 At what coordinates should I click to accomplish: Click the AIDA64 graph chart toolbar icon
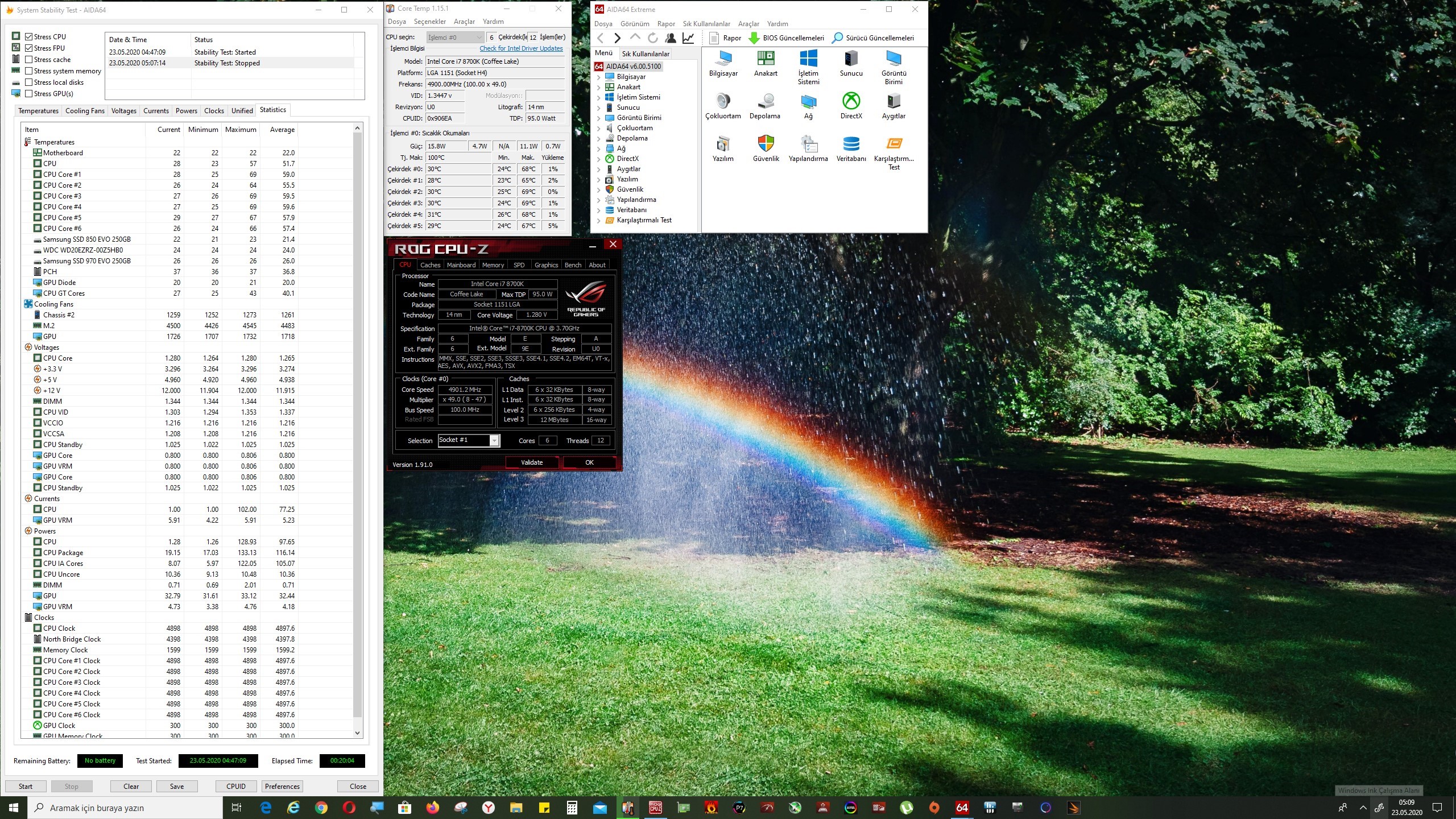point(688,38)
